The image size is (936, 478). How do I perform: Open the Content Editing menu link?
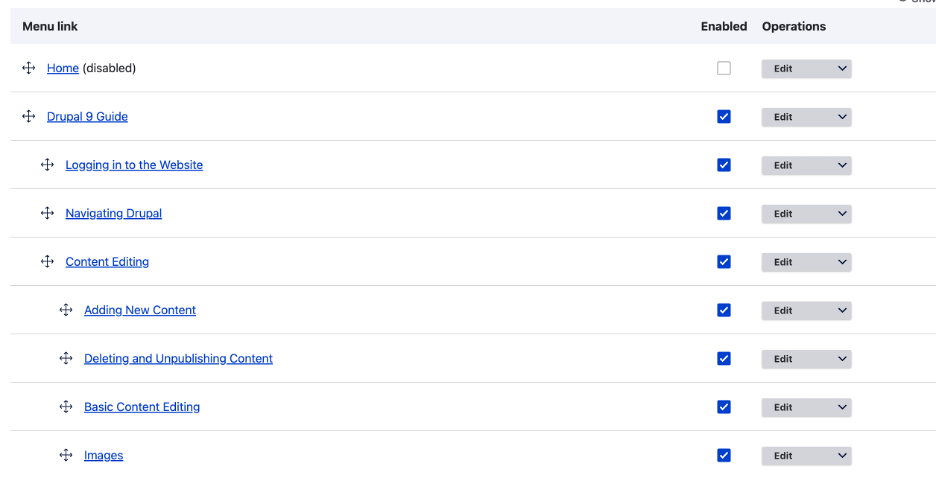tap(107, 262)
